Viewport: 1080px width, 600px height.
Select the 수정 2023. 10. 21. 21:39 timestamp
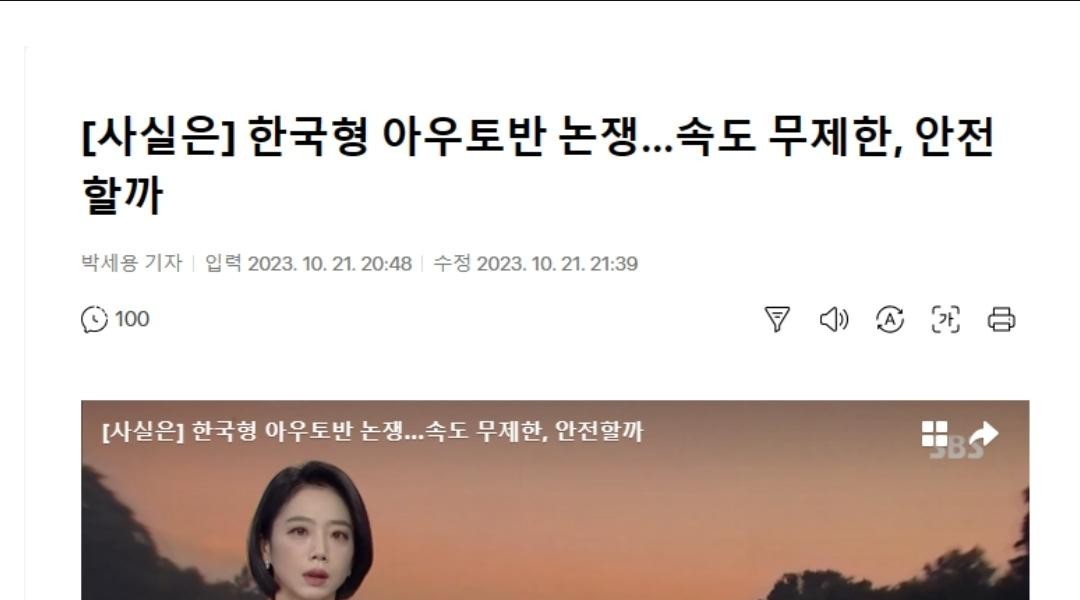click(535, 263)
